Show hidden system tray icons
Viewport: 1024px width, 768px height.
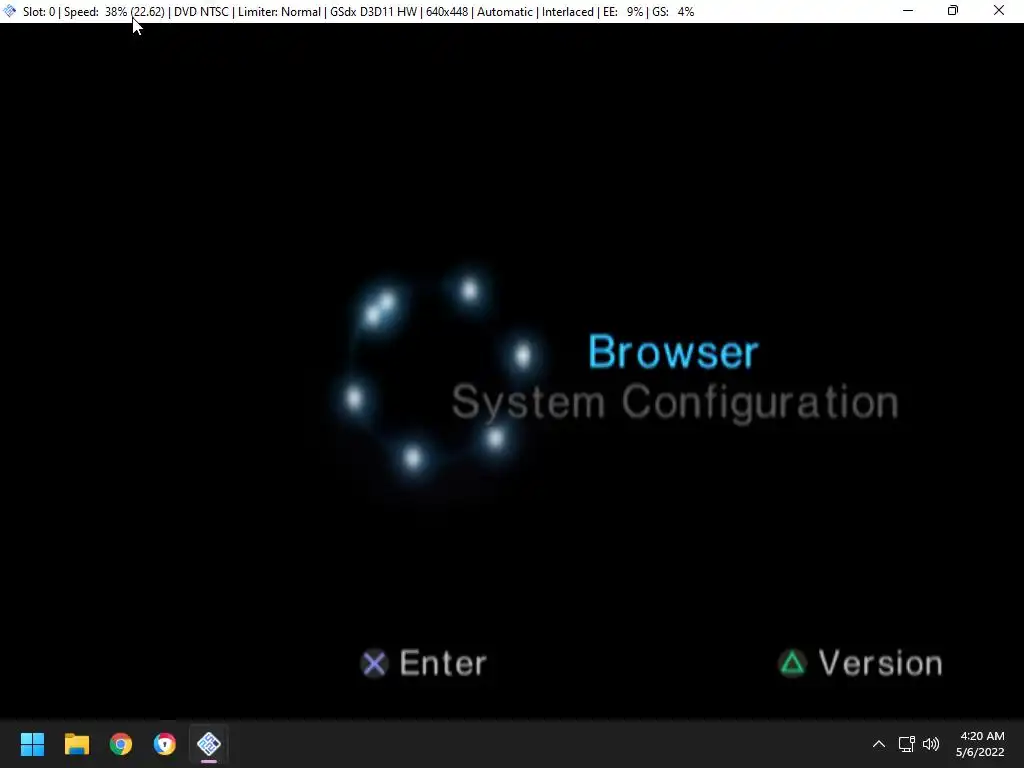[879, 744]
